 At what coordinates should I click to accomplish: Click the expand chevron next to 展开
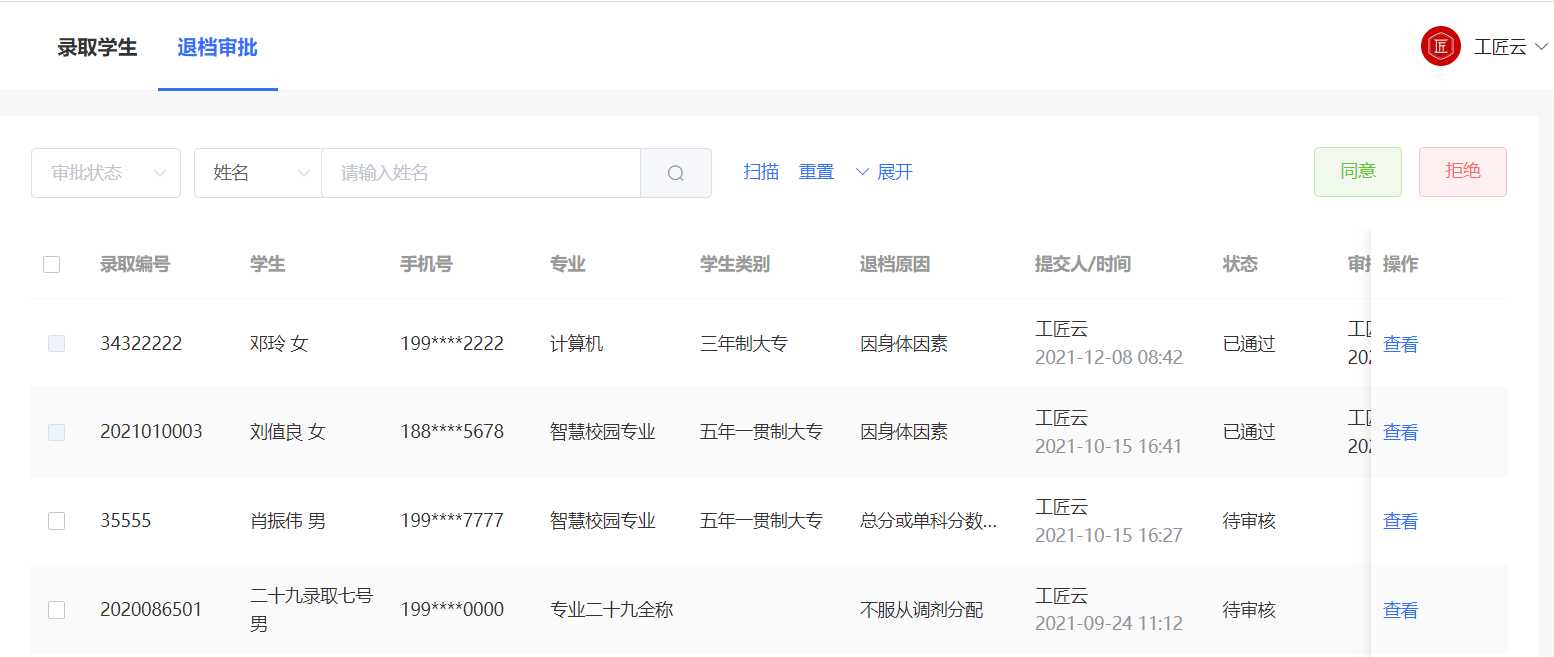click(x=862, y=172)
